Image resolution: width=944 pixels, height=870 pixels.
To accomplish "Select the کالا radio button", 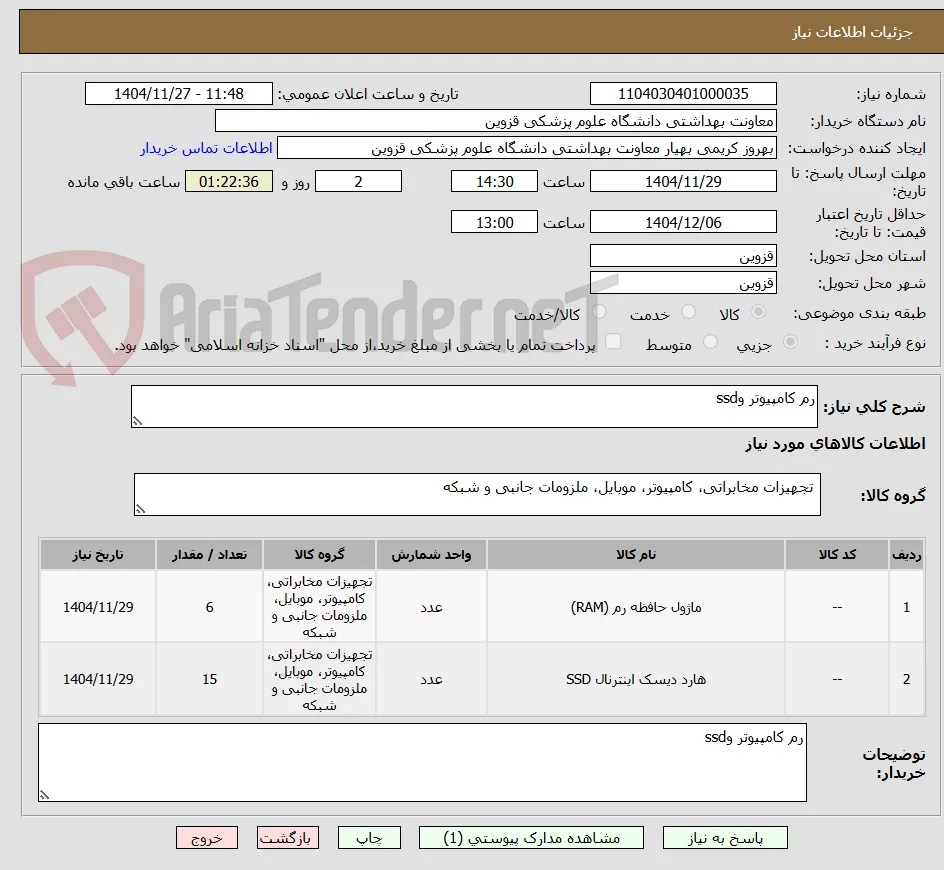I will pyautogui.click(x=759, y=312).
